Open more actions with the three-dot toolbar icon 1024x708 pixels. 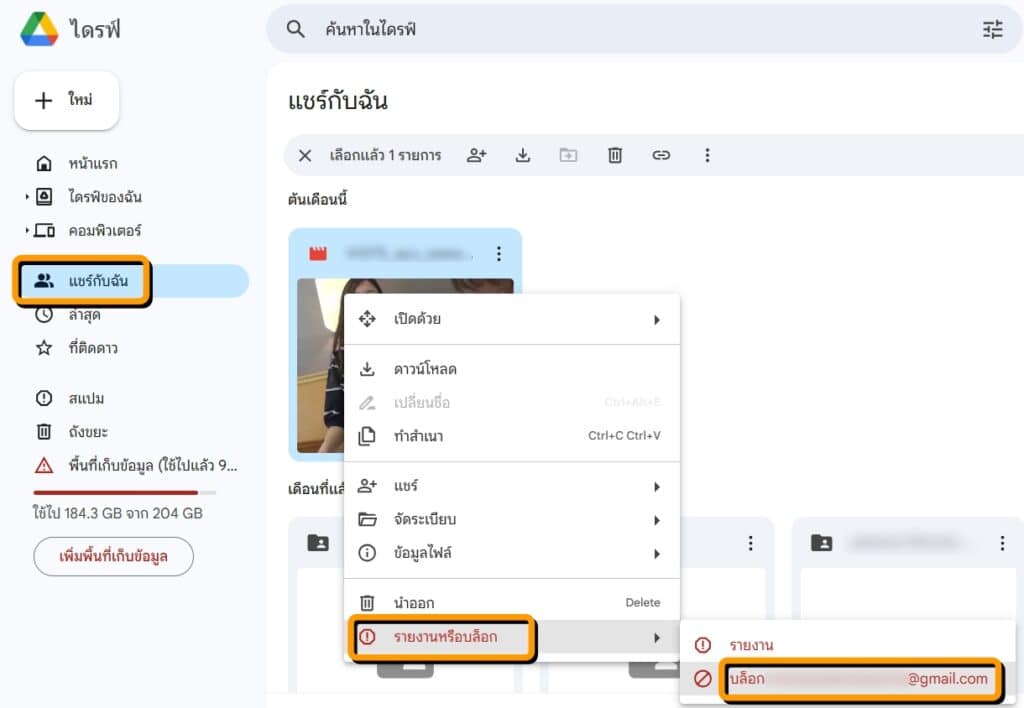pos(707,155)
